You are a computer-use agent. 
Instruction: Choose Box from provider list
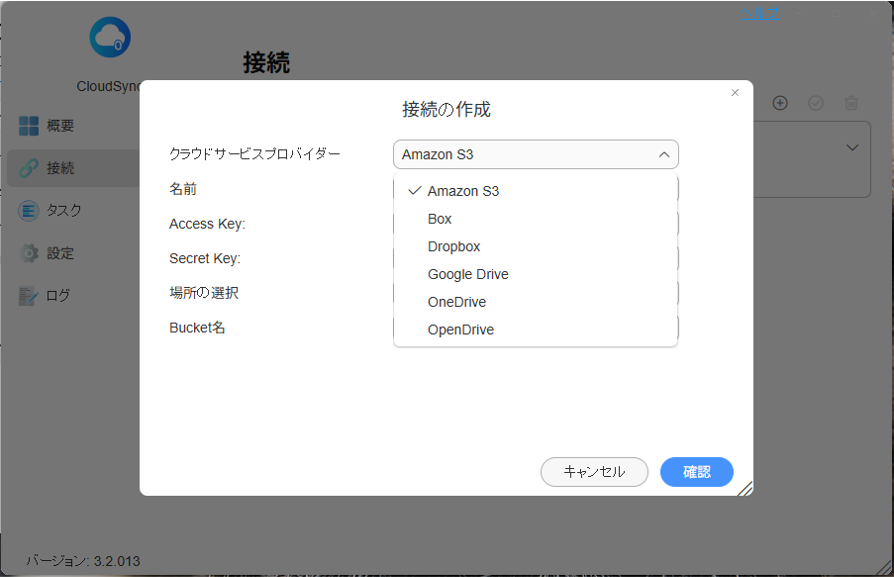click(536, 219)
